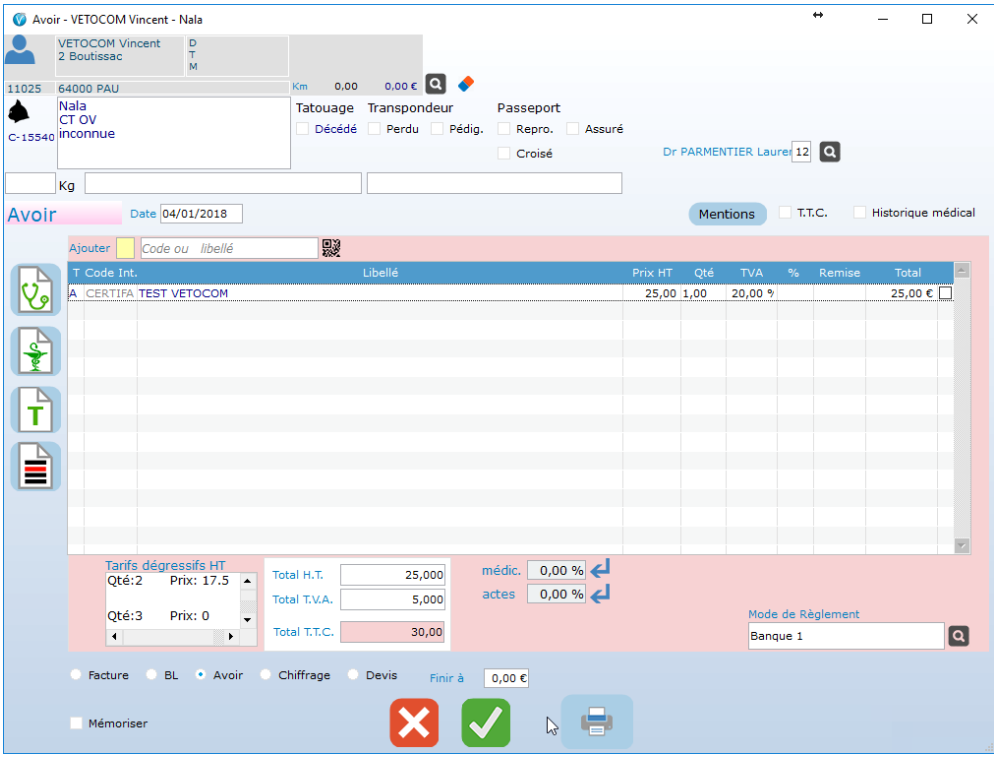Click the Remise column header

839,273
